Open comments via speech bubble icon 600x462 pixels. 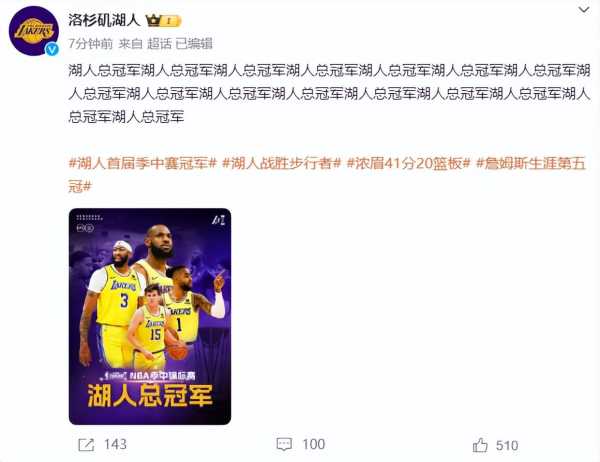(284, 444)
